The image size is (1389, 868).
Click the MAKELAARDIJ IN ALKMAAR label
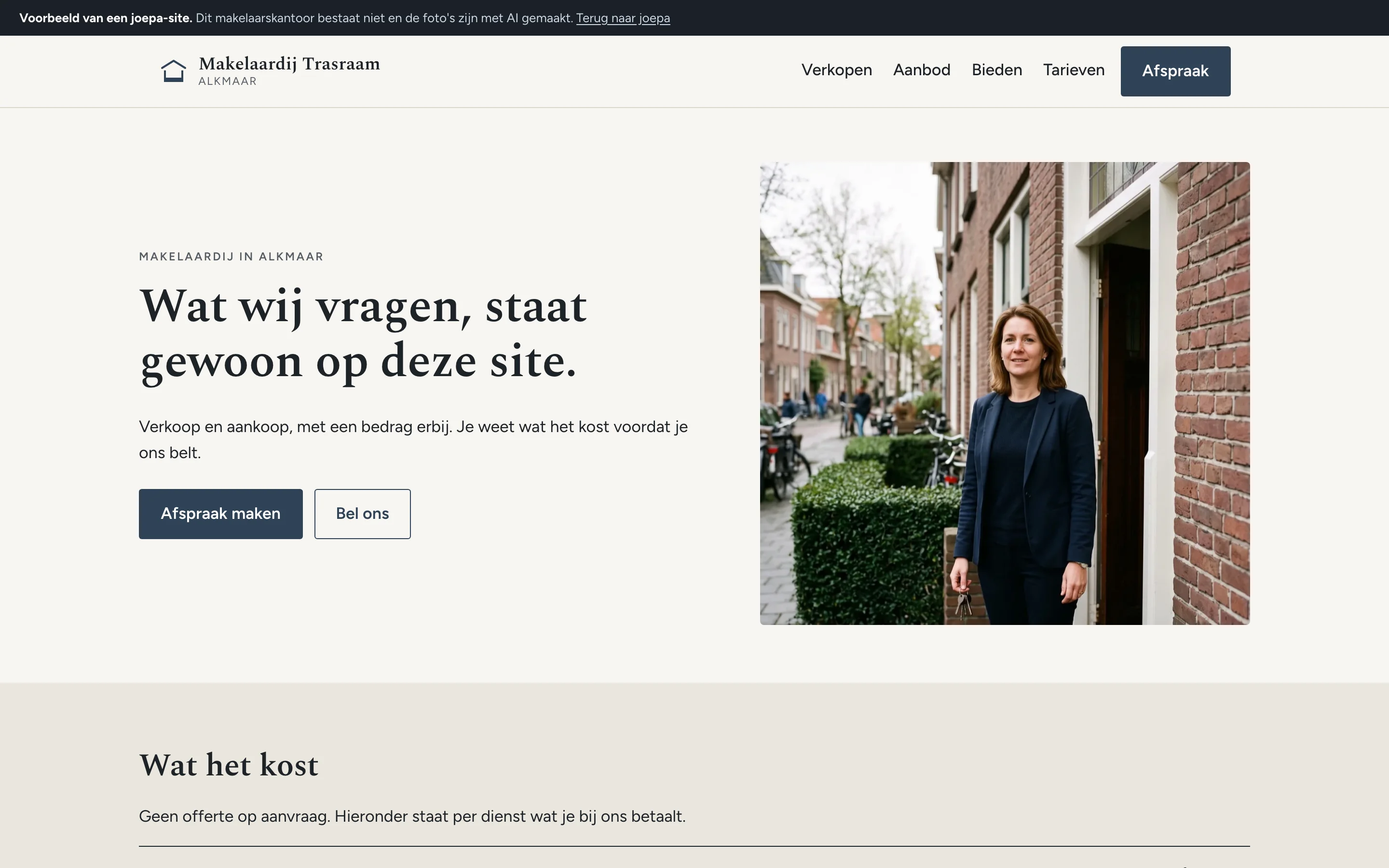[x=231, y=257]
